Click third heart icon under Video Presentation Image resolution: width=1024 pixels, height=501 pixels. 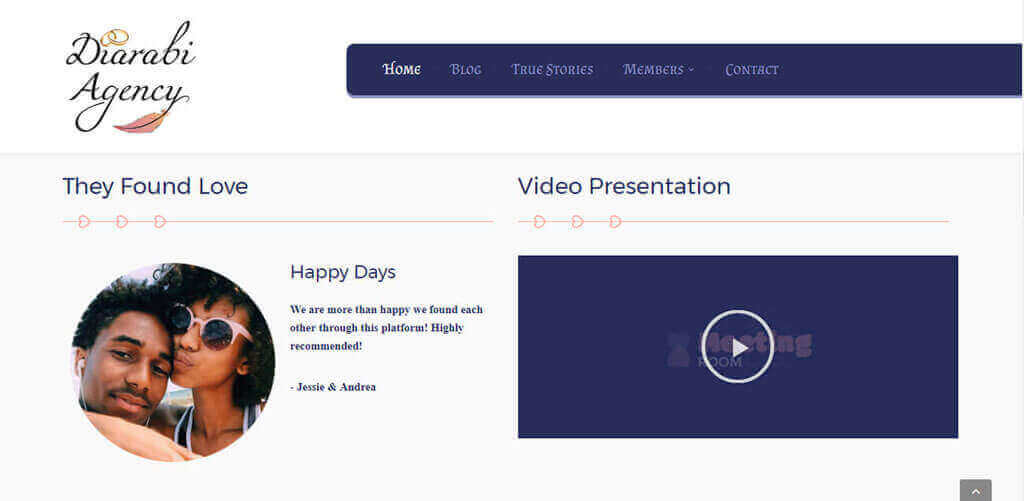(x=615, y=221)
